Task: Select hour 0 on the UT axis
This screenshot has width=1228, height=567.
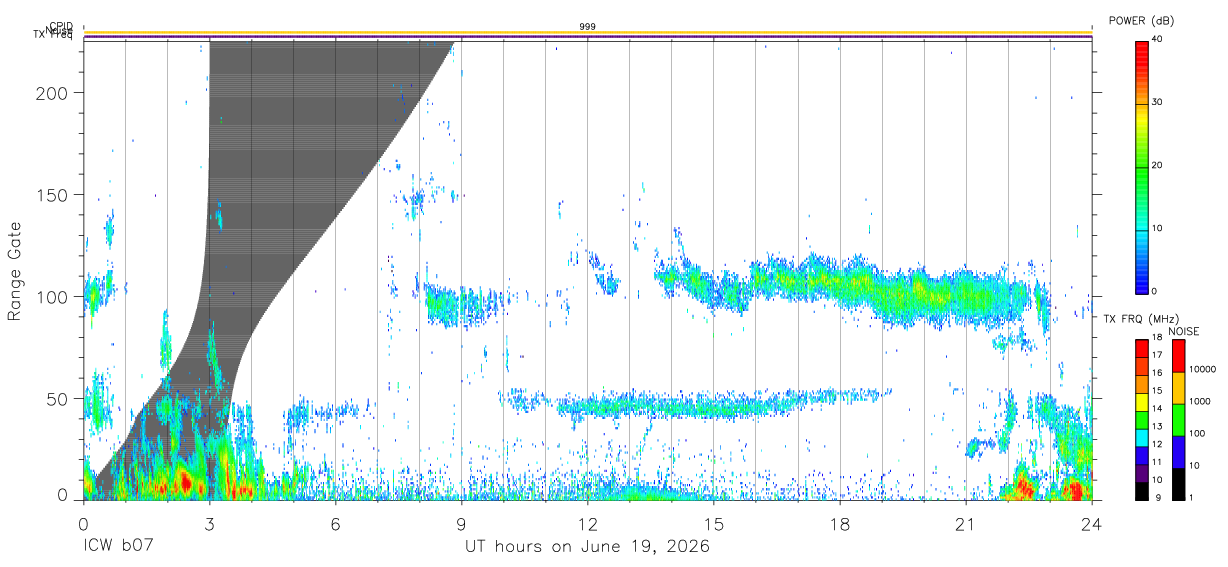Action: [83, 523]
